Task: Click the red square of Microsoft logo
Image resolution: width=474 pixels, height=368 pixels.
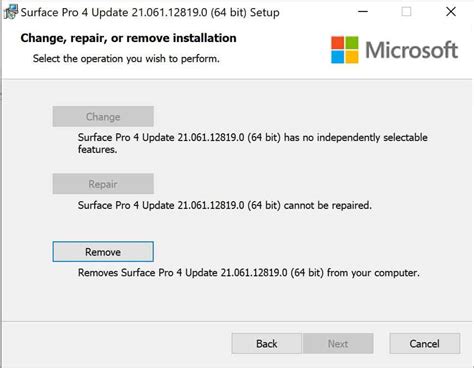Action: 337,42
